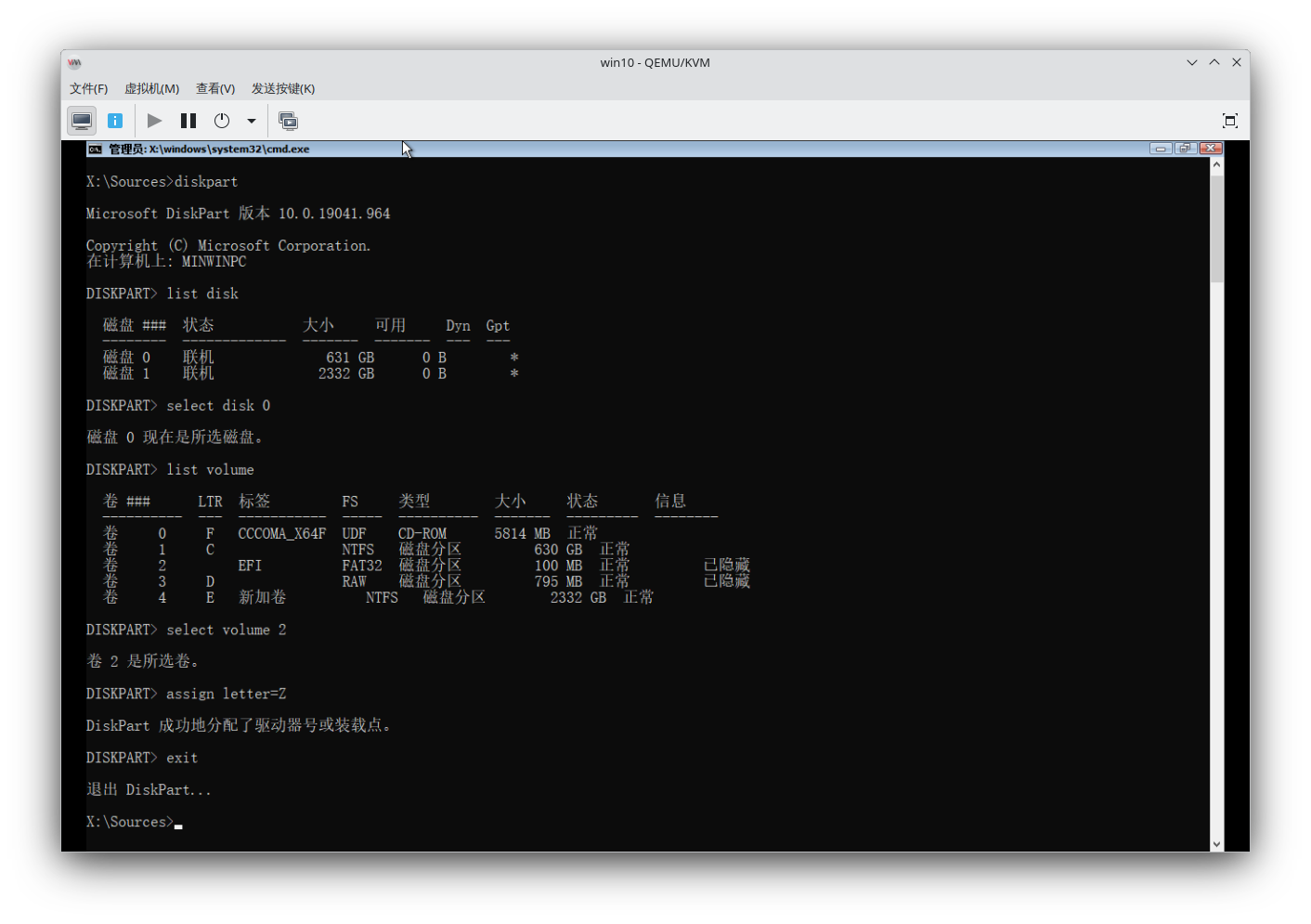Open the 查看(V) menu
The width and height of the screenshot is (1311, 924).
point(215,88)
